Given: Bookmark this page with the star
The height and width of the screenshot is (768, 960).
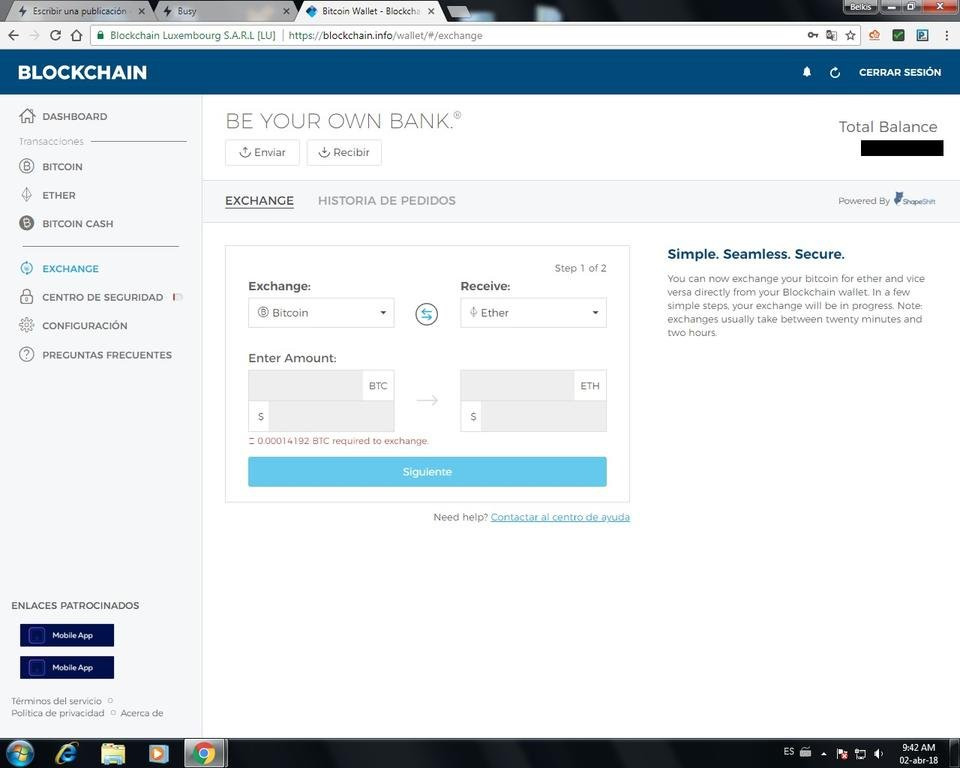Looking at the screenshot, I should (850, 36).
